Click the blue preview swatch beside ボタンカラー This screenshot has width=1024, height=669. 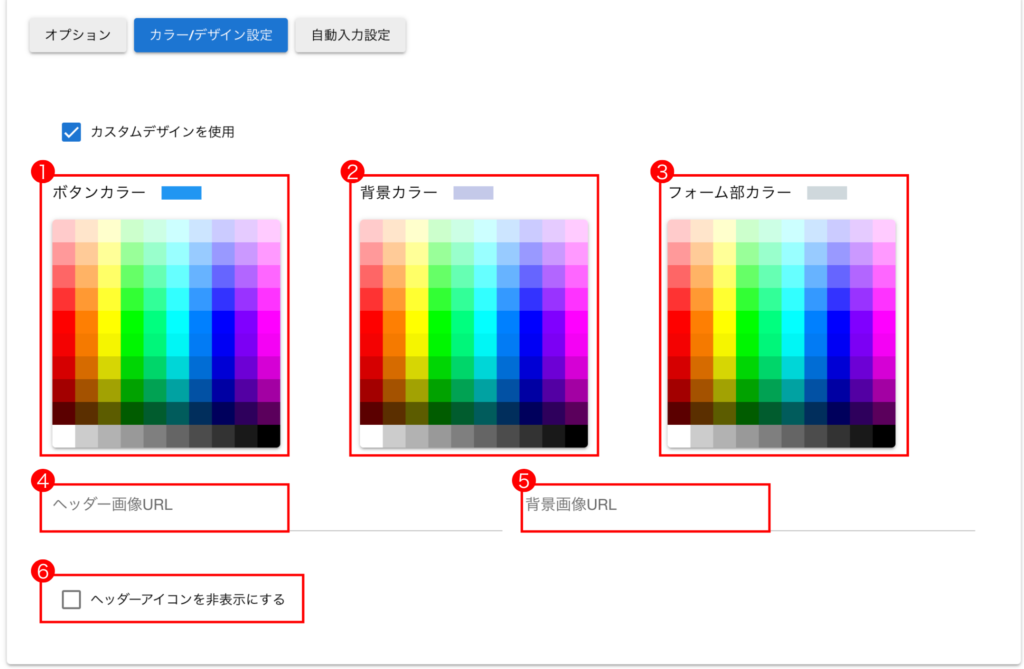182,193
